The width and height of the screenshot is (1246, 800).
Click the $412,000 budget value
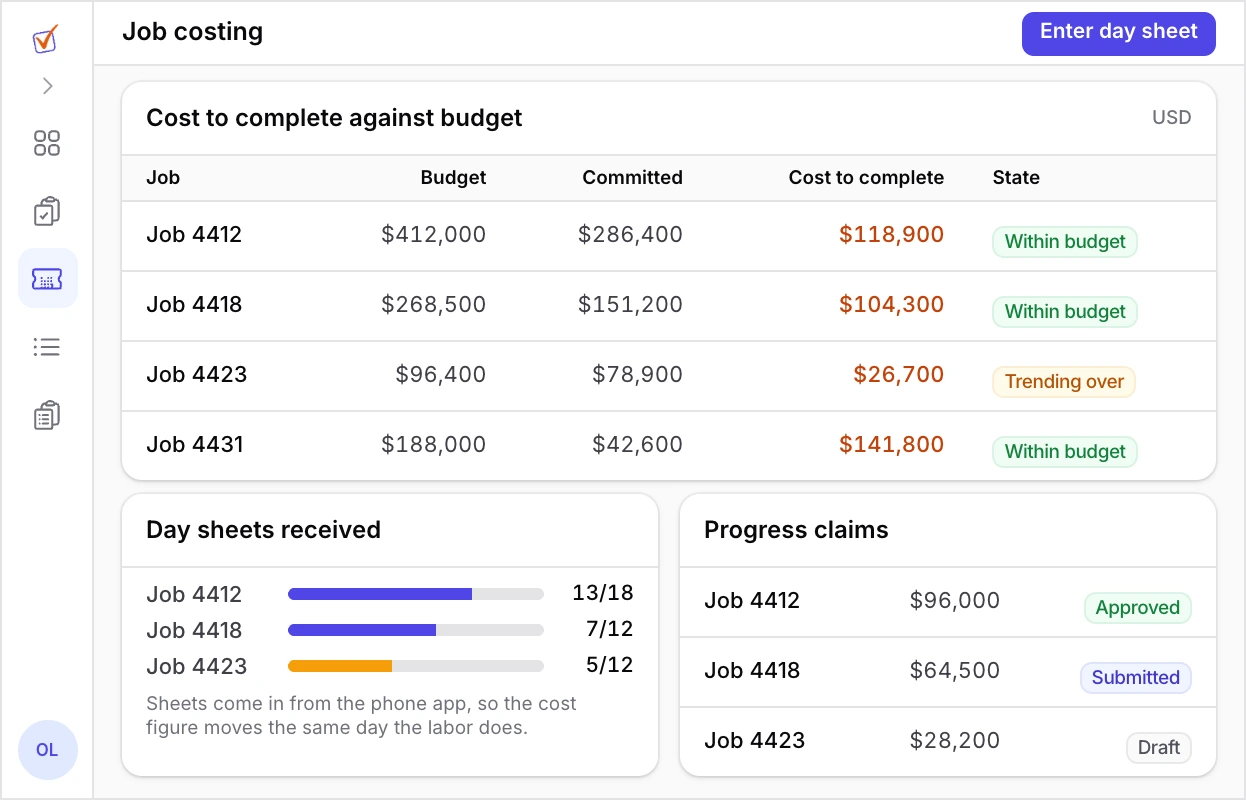[x=433, y=235]
